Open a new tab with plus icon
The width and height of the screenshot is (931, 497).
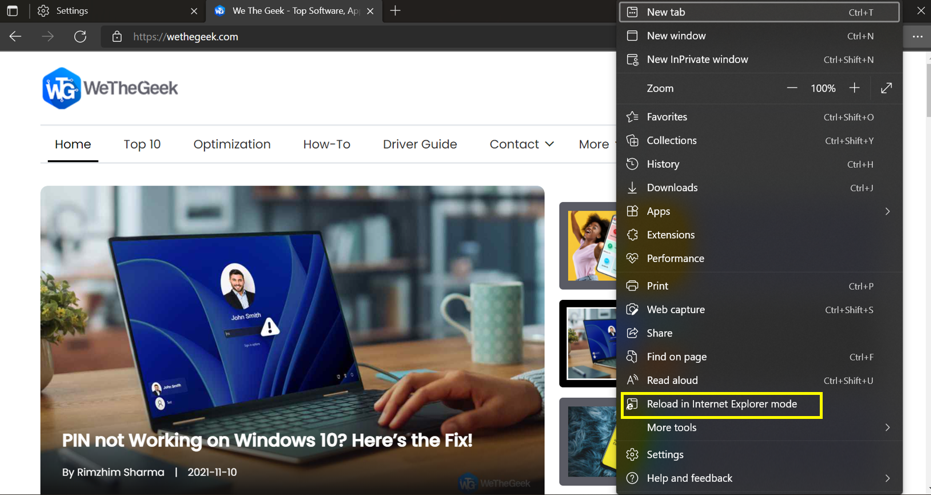pos(395,11)
